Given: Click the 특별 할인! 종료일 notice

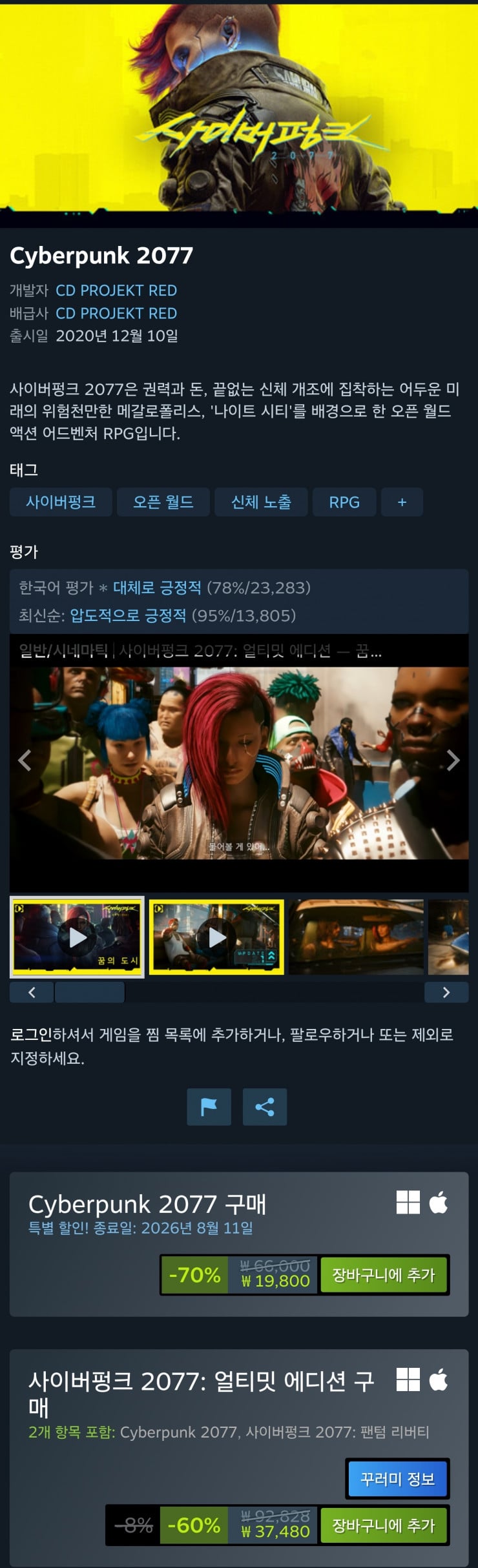Looking at the screenshot, I should [x=141, y=1228].
